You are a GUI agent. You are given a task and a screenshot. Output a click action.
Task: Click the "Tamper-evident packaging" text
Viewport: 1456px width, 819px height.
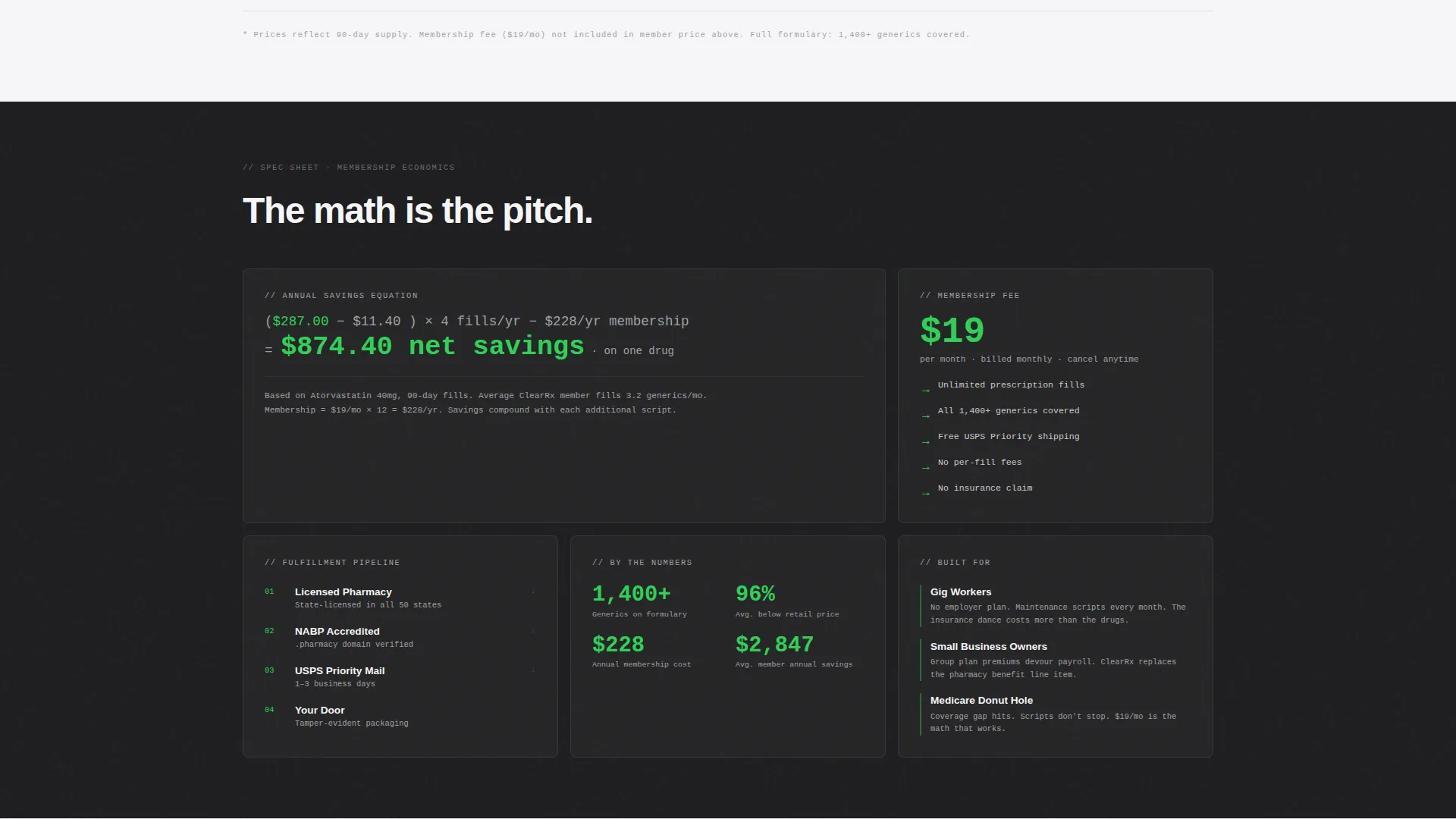pyautogui.click(x=352, y=723)
